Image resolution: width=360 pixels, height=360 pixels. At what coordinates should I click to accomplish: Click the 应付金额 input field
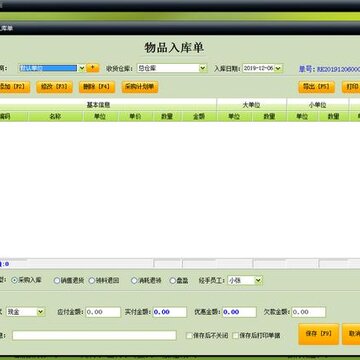(103, 312)
